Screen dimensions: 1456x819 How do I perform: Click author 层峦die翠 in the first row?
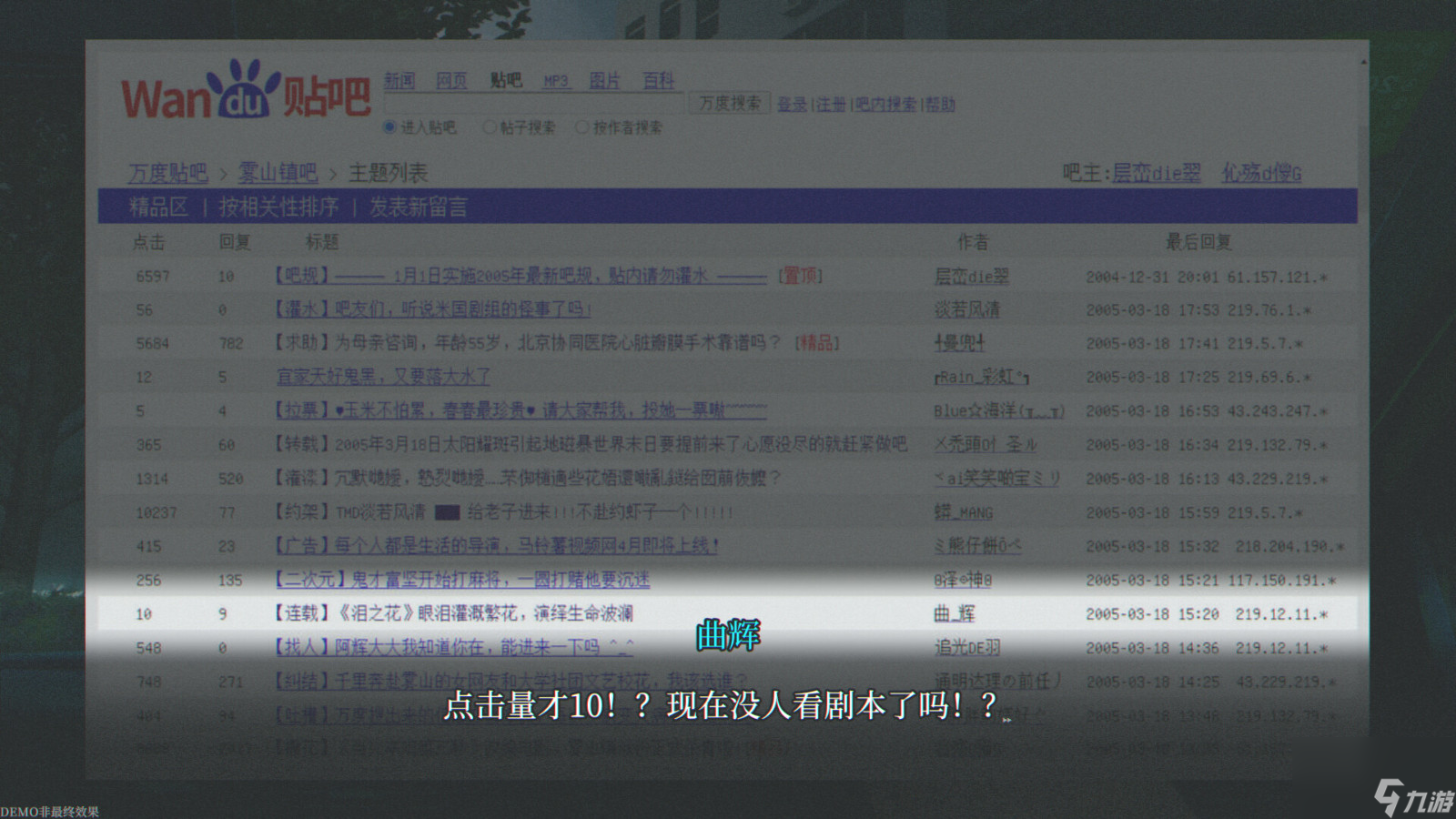point(971,276)
